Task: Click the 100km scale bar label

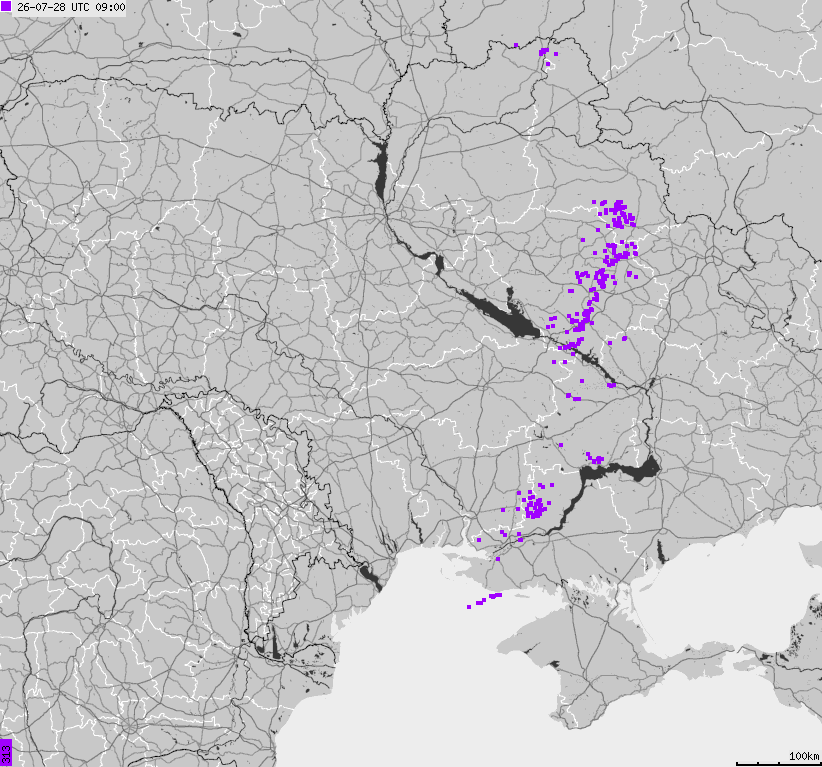Action: tap(804, 756)
